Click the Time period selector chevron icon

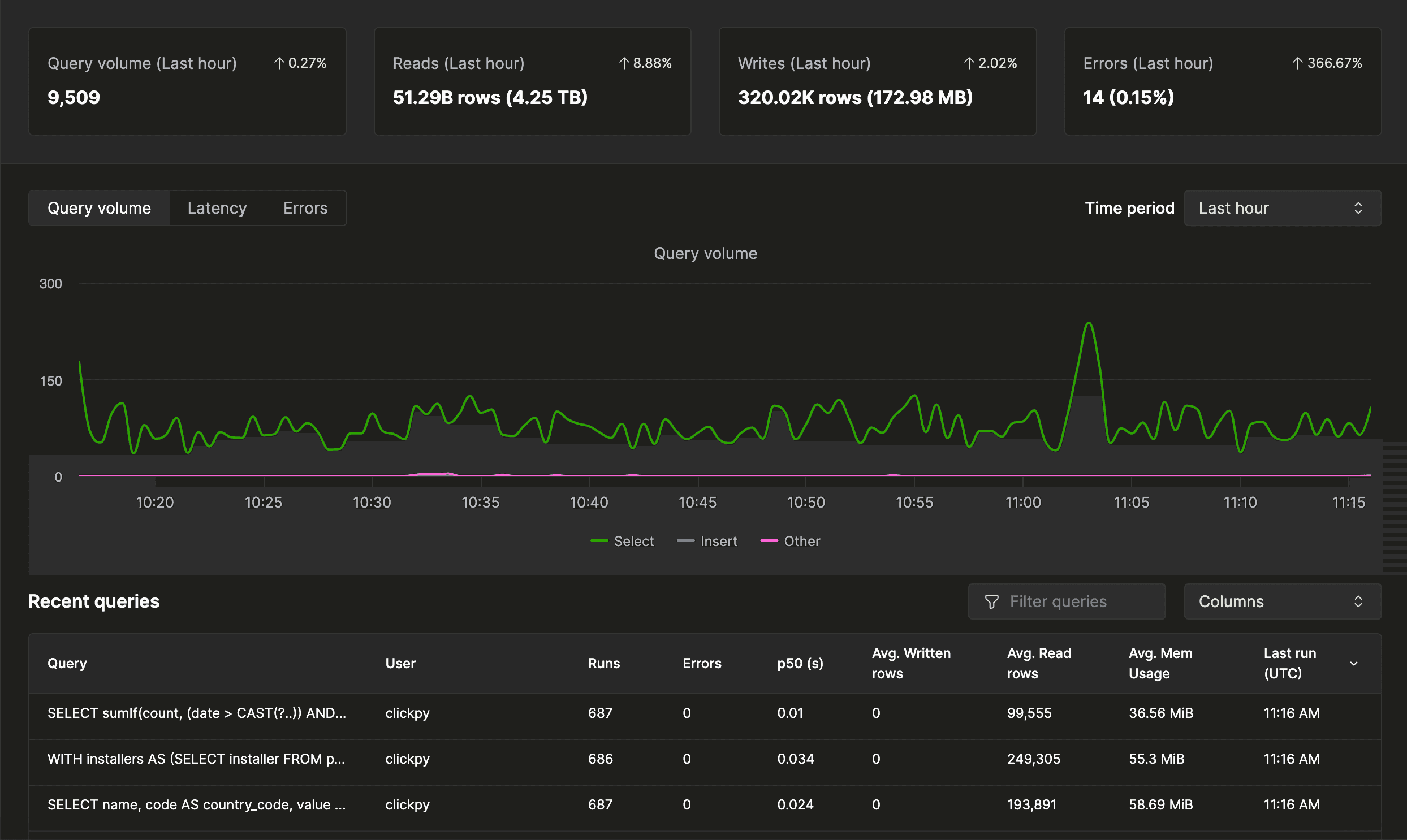(1358, 208)
